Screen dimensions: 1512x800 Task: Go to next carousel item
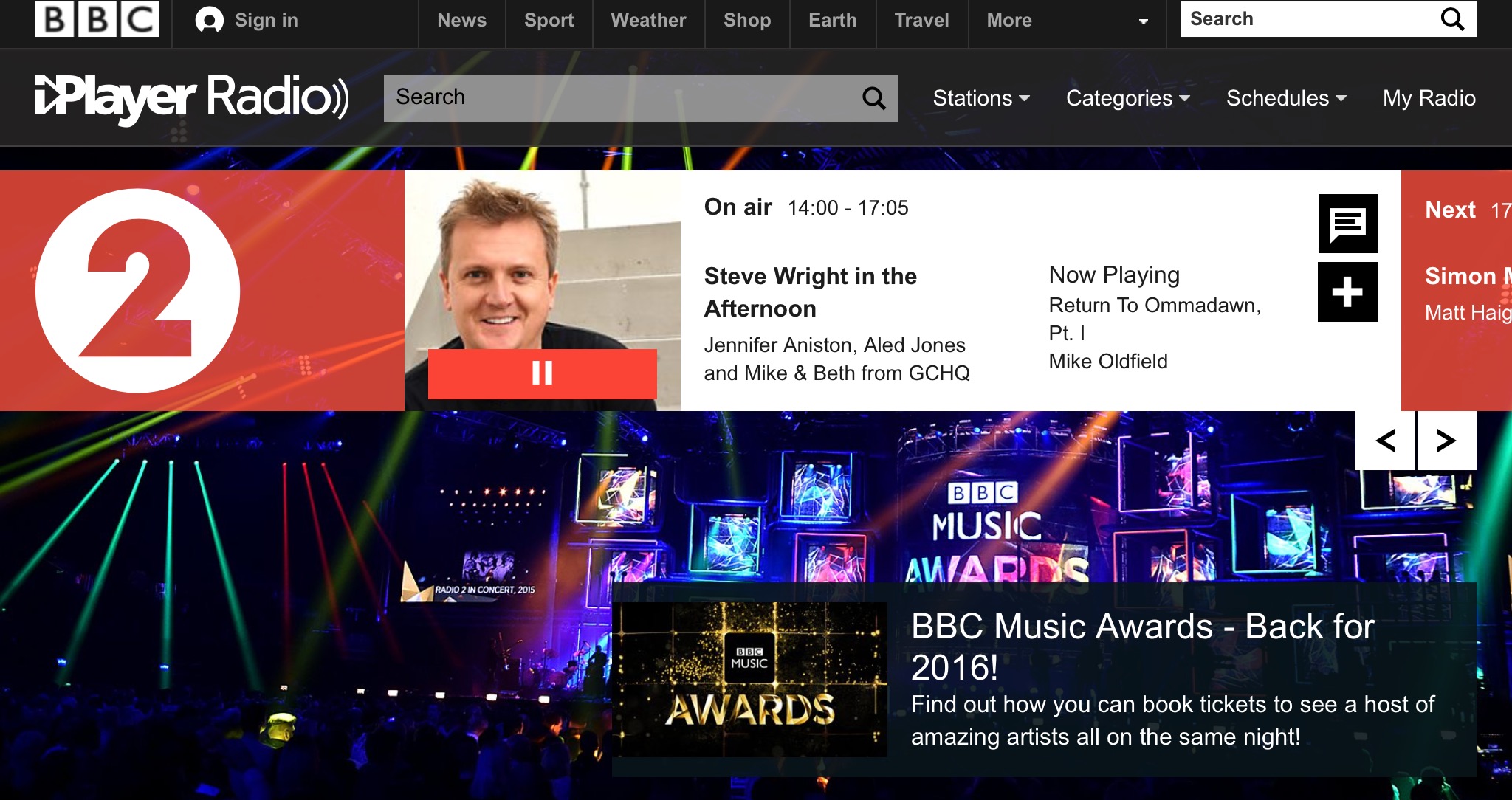click(1446, 441)
